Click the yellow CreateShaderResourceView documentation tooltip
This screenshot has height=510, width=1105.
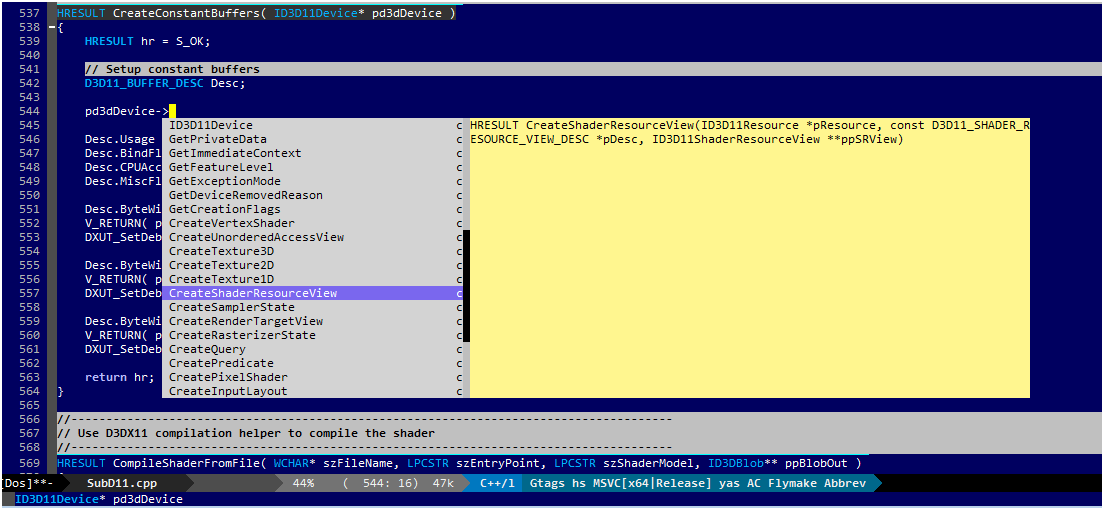click(x=750, y=258)
